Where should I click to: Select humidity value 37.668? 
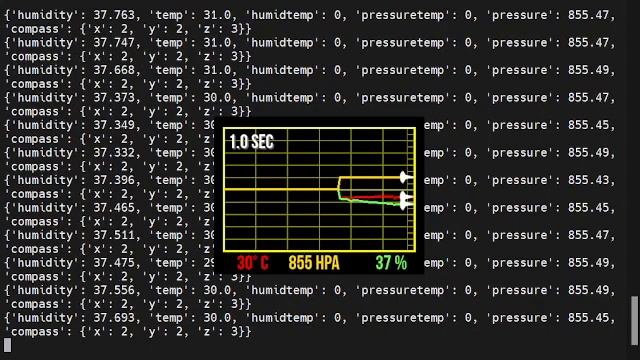click(114, 70)
